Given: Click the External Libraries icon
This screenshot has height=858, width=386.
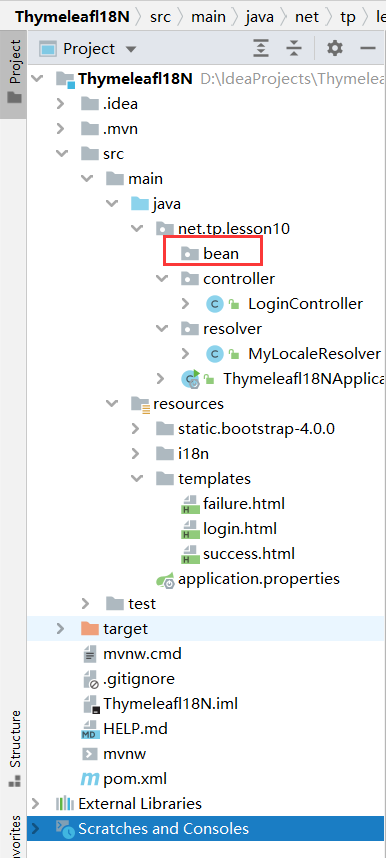Looking at the screenshot, I should coord(65,804).
